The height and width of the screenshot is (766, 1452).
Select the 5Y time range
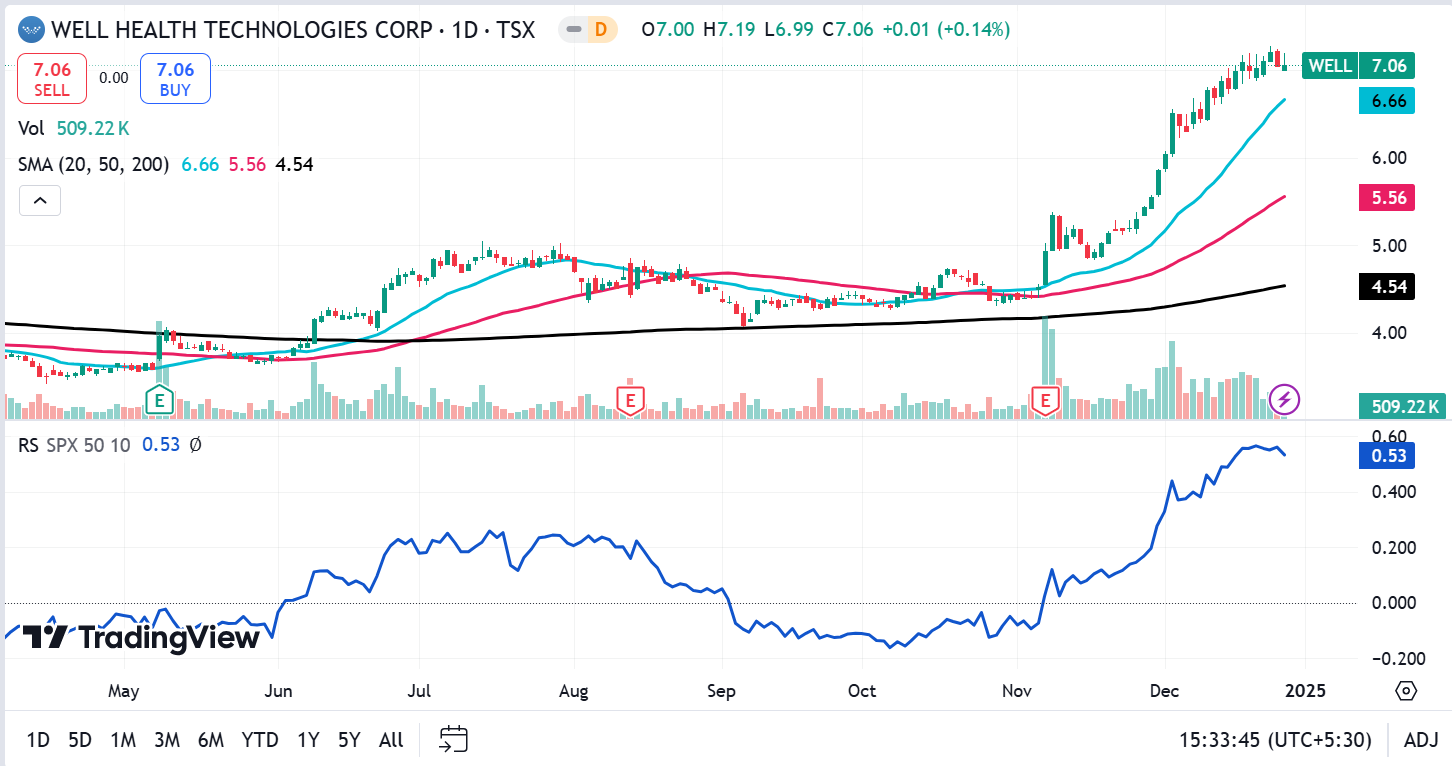coord(349,740)
